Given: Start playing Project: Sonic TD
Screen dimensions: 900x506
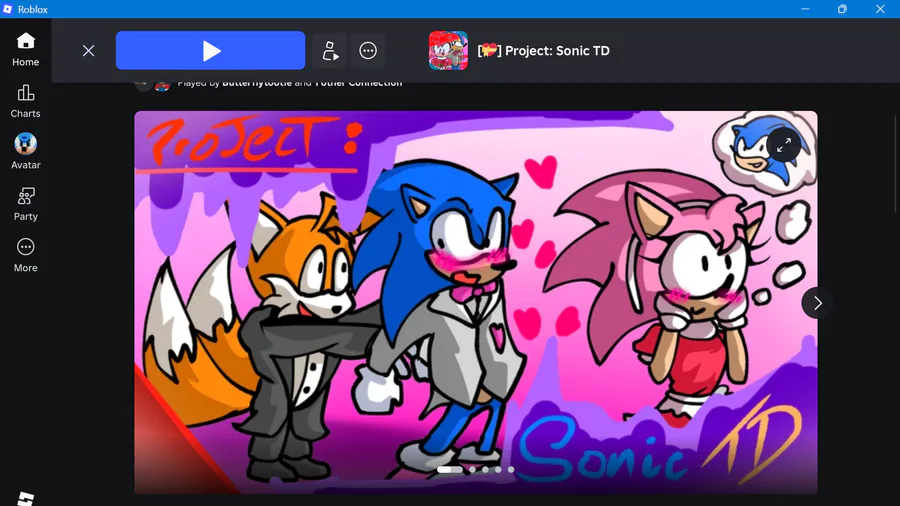Looking at the screenshot, I should pyautogui.click(x=211, y=50).
